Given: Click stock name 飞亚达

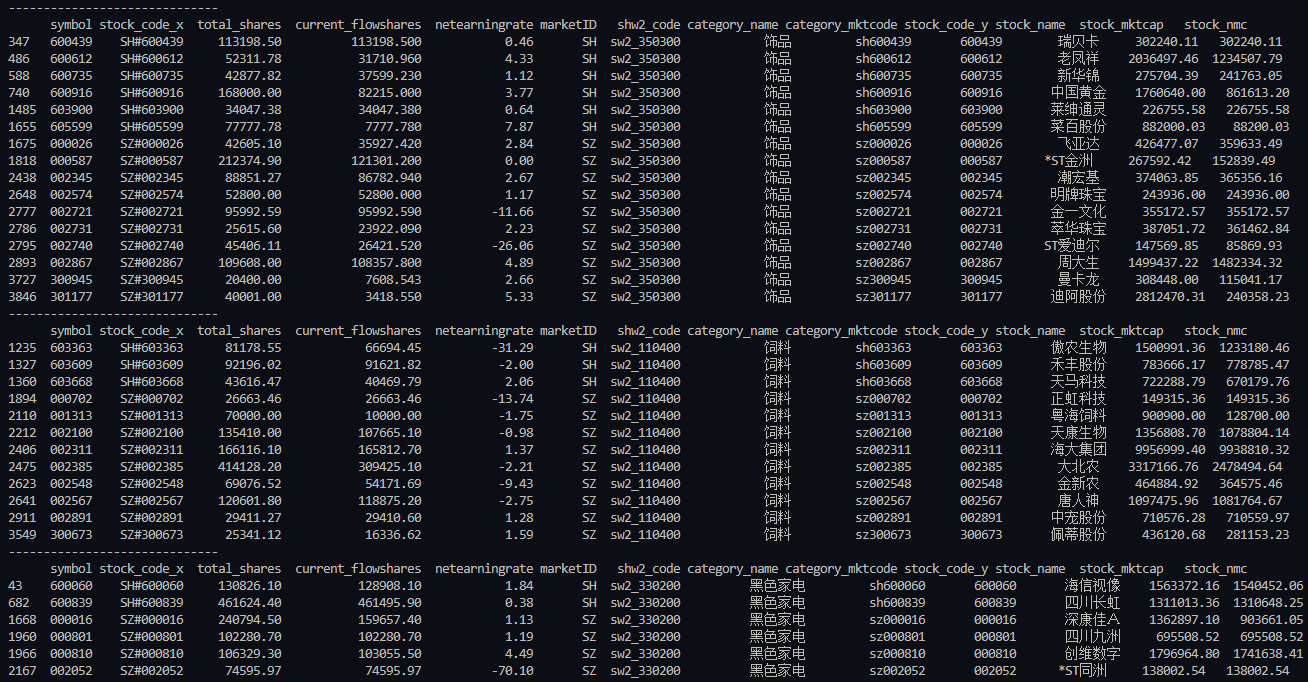Looking at the screenshot, I should [1078, 144].
